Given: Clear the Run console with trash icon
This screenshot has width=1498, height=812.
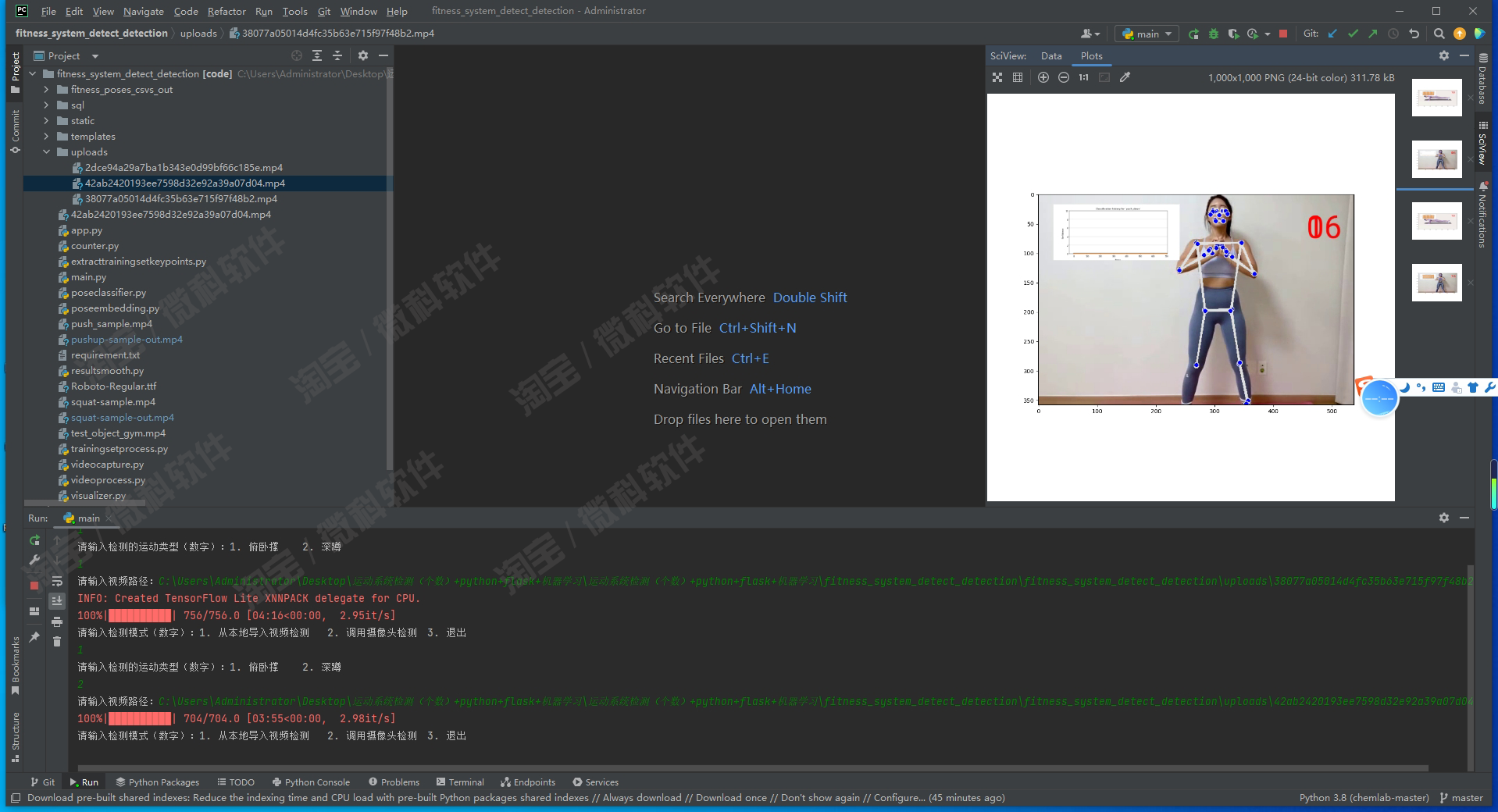Looking at the screenshot, I should coord(57,642).
